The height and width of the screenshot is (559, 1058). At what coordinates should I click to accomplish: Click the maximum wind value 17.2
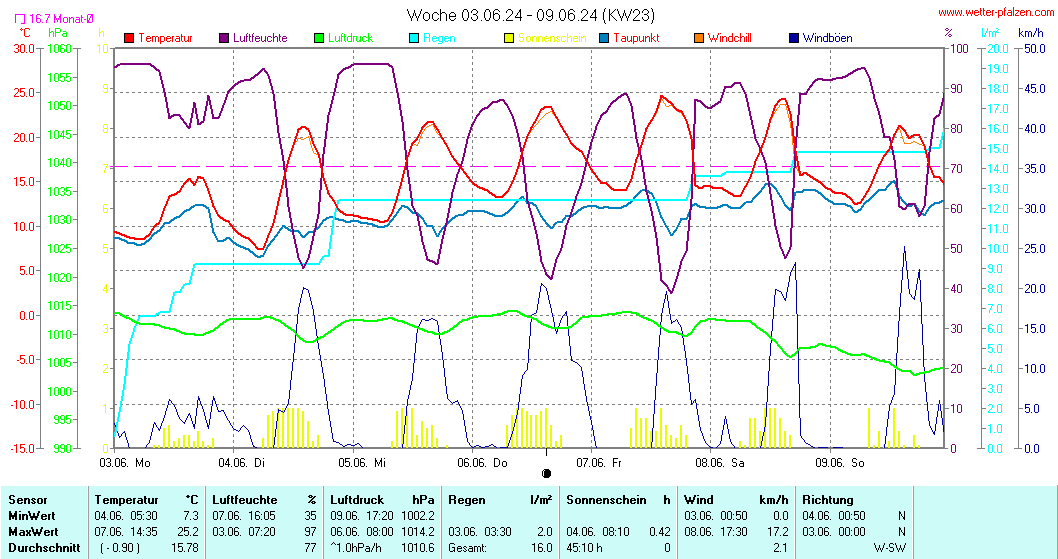777,531
